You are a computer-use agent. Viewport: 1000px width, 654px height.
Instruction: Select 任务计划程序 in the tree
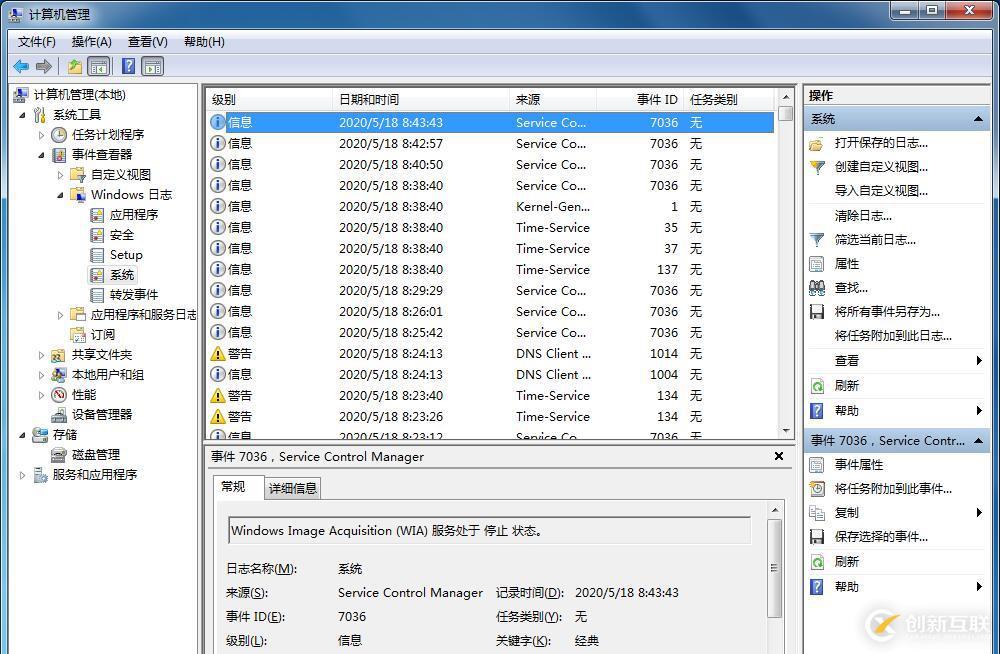click(x=108, y=135)
